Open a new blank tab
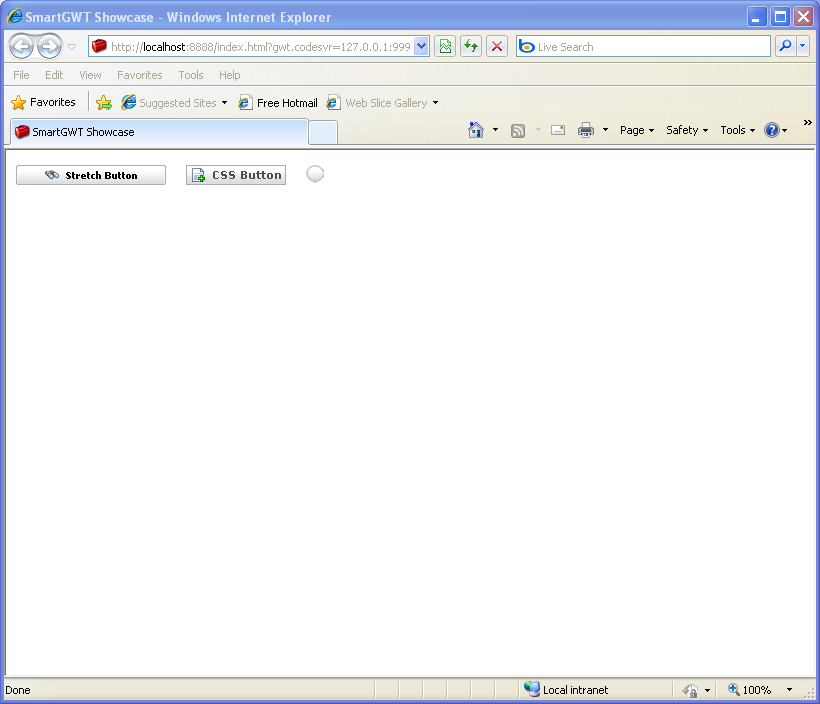The height and width of the screenshot is (704, 820). pyautogui.click(x=323, y=132)
